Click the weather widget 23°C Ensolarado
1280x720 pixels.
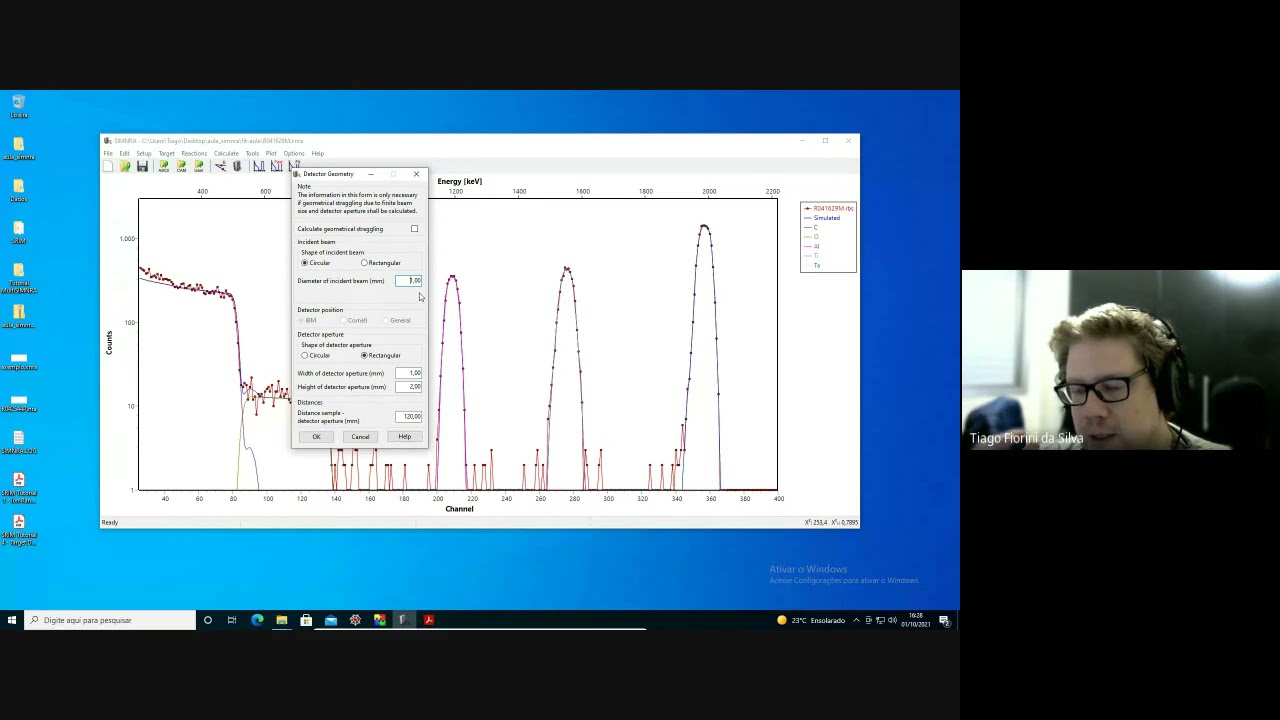tap(811, 620)
